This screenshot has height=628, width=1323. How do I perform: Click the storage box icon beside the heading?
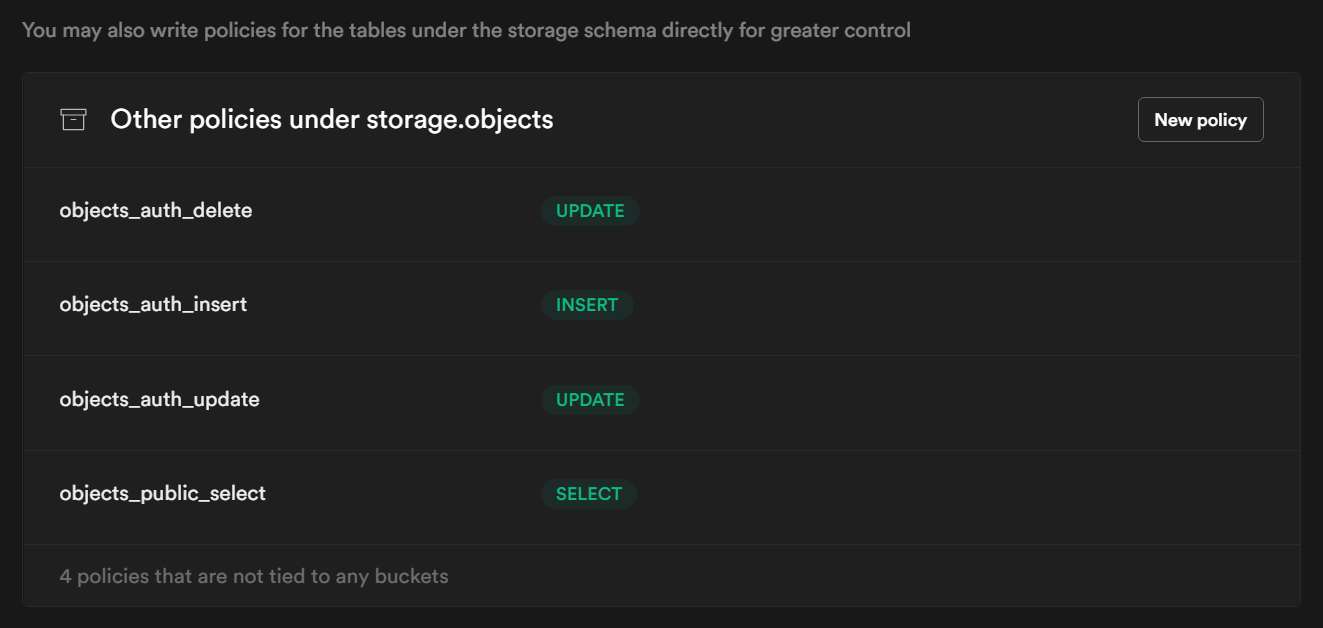[x=72, y=119]
